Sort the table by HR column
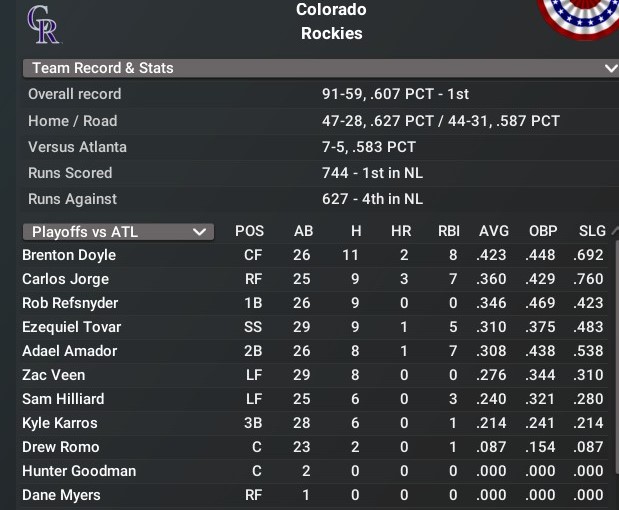619x510 pixels. point(401,231)
